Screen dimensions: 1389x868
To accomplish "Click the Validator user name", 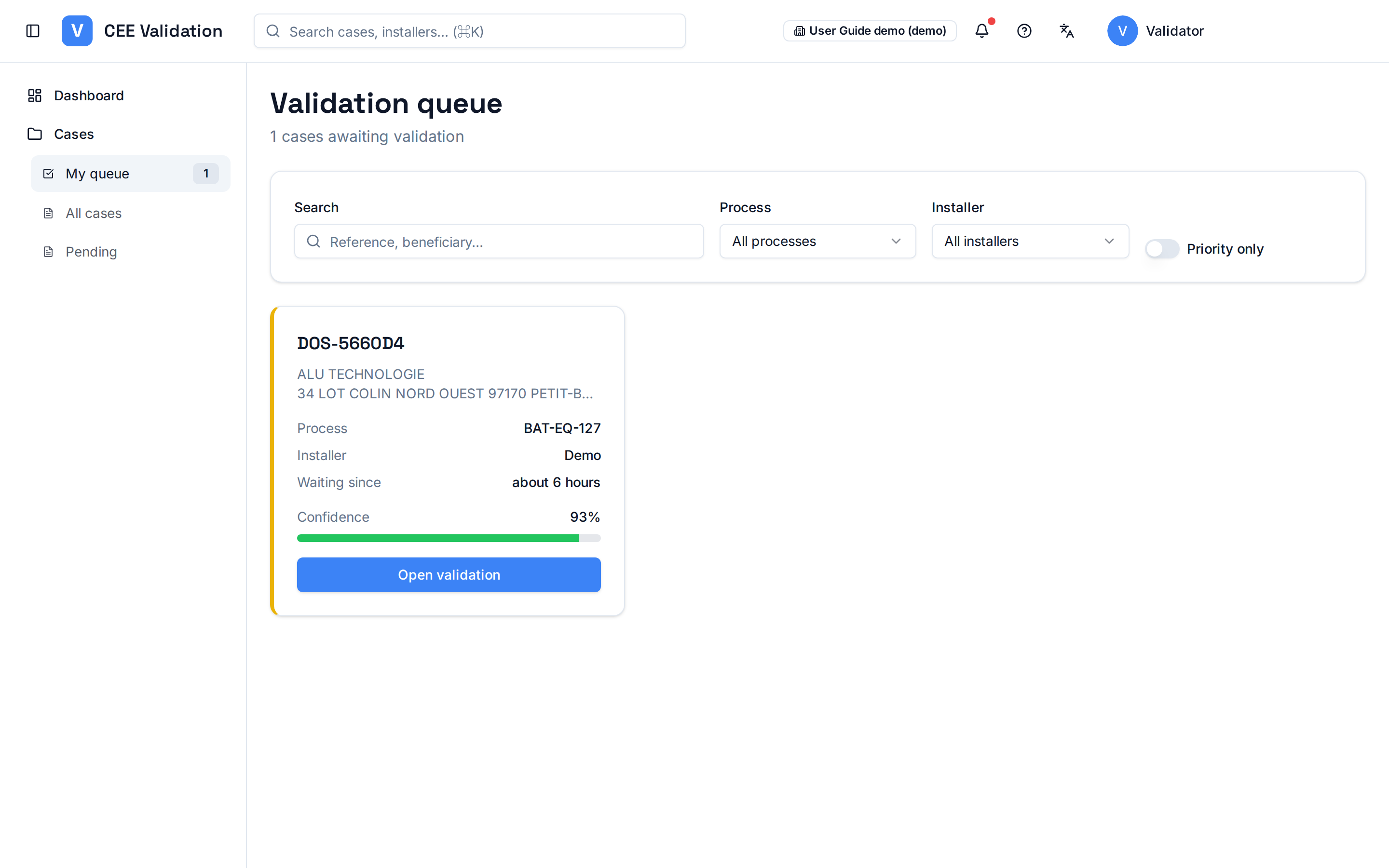I will (x=1174, y=31).
